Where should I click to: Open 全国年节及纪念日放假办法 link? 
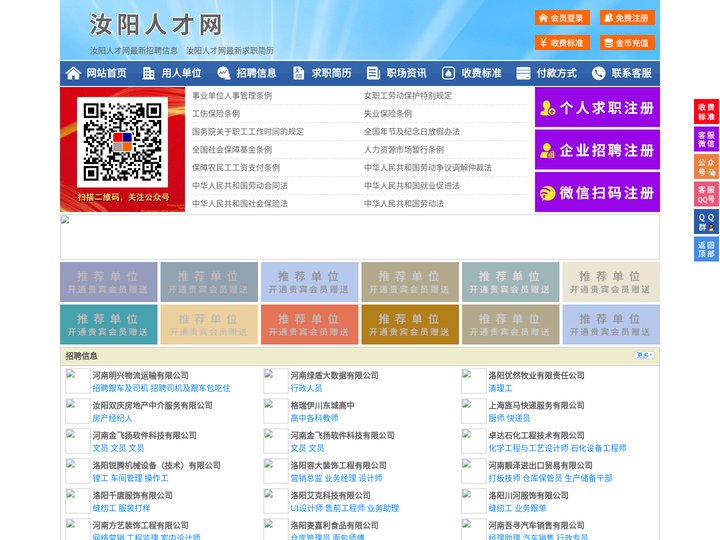pos(412,131)
